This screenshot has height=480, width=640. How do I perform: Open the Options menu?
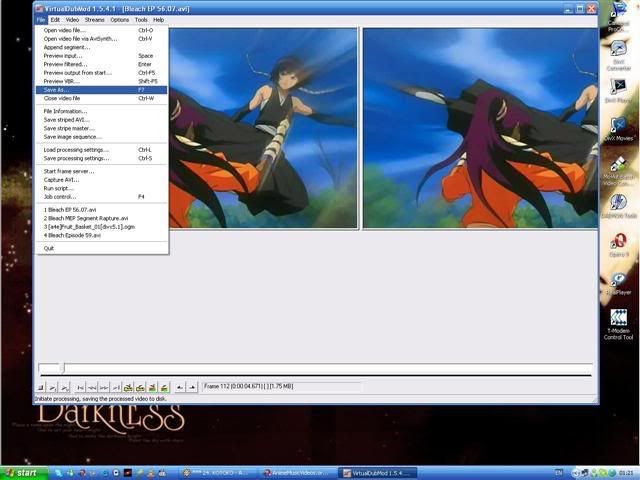120,20
